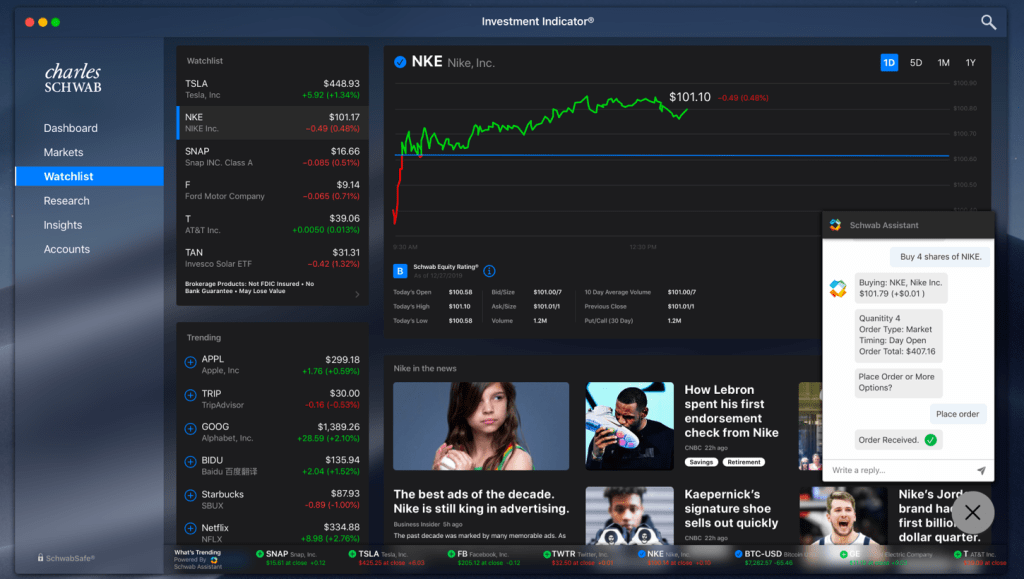Click 'Buy 4 shares of NIKE.' message
1024x579 pixels.
(x=940, y=257)
